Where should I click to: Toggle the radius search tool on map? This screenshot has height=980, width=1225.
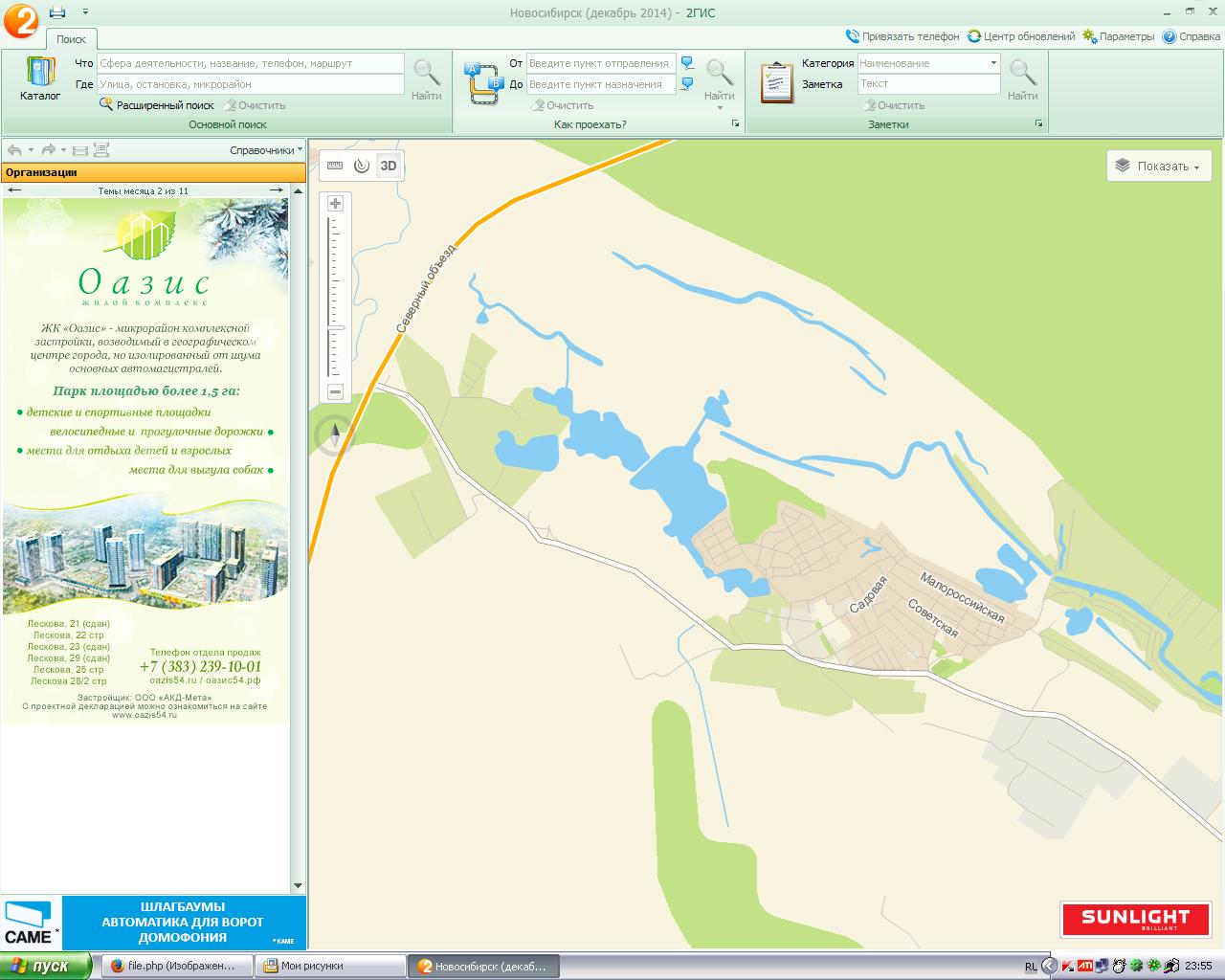361,166
